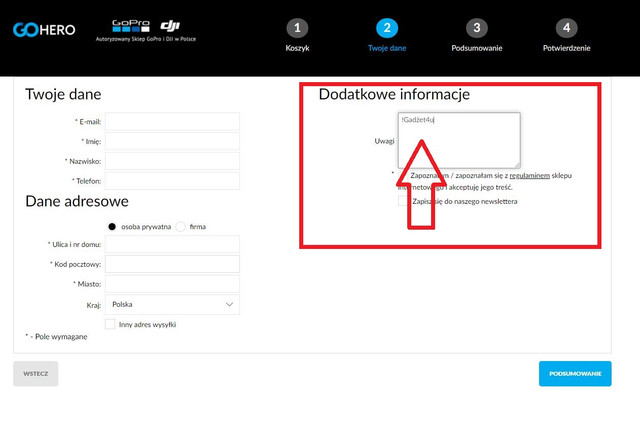640x432 pixels.
Task: Click inside the Uwagi textarea
Action: click(459, 140)
